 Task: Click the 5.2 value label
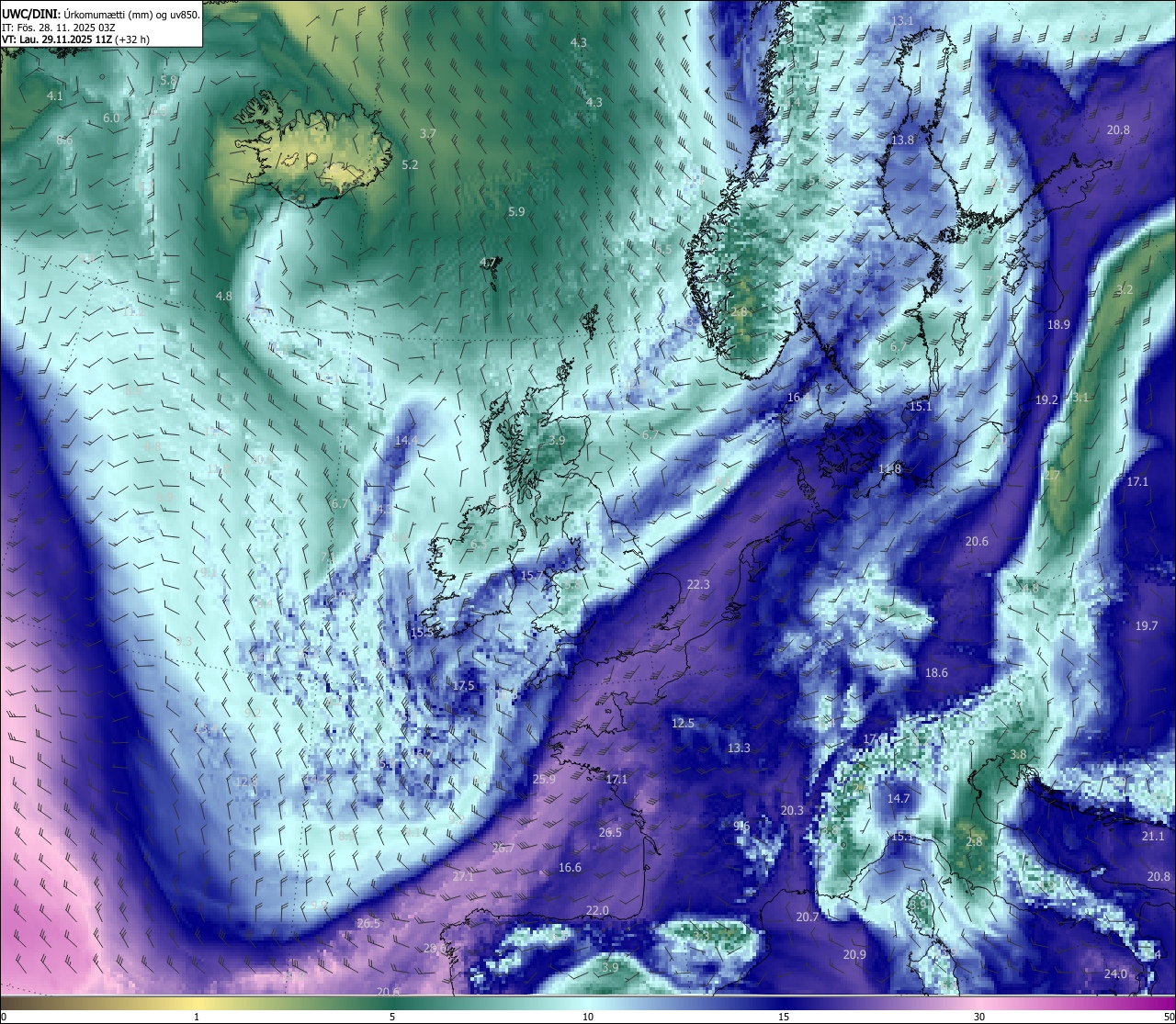point(410,165)
